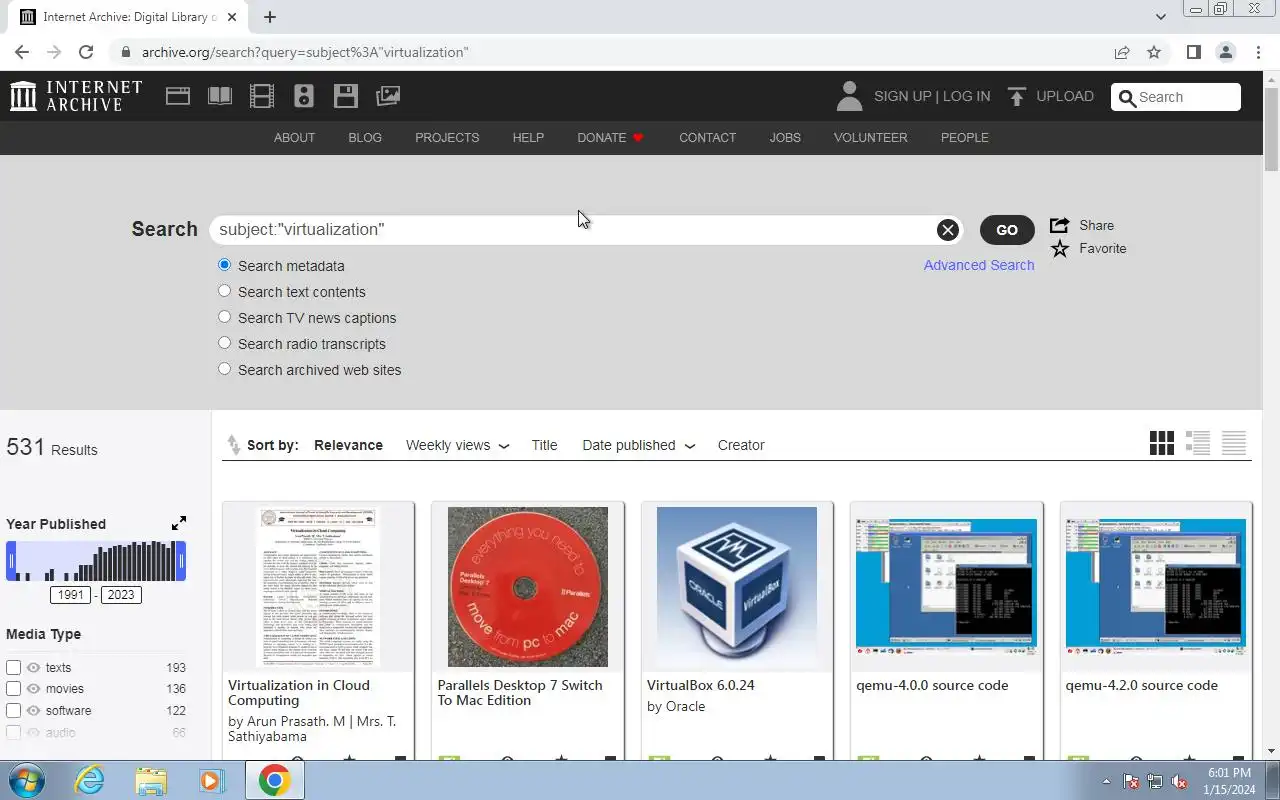Image resolution: width=1280 pixels, height=800 pixels.
Task: Click the upload arrow icon
Action: point(1017,96)
